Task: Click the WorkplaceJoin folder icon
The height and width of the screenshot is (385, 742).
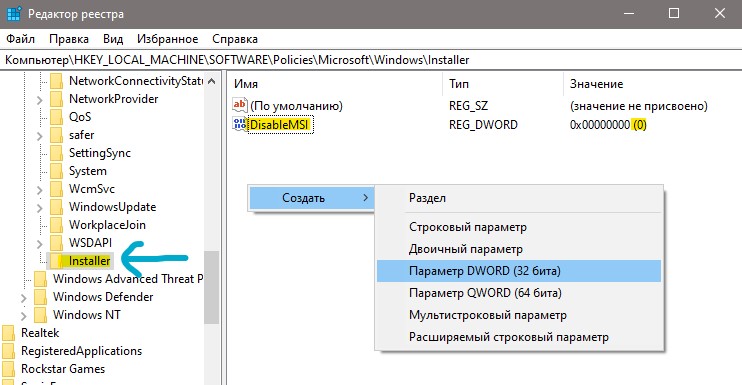Action: pyautogui.click(x=57, y=225)
